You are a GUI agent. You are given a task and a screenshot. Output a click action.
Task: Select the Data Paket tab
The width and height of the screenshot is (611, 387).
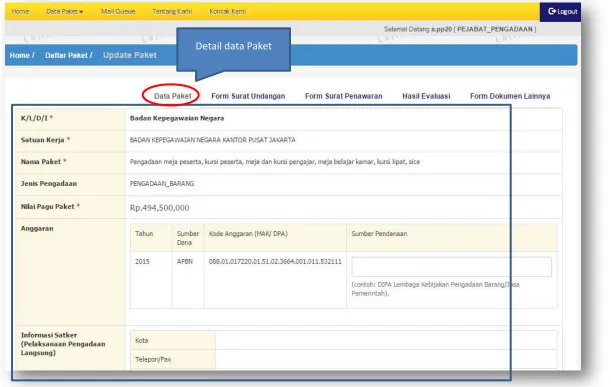pos(173,96)
